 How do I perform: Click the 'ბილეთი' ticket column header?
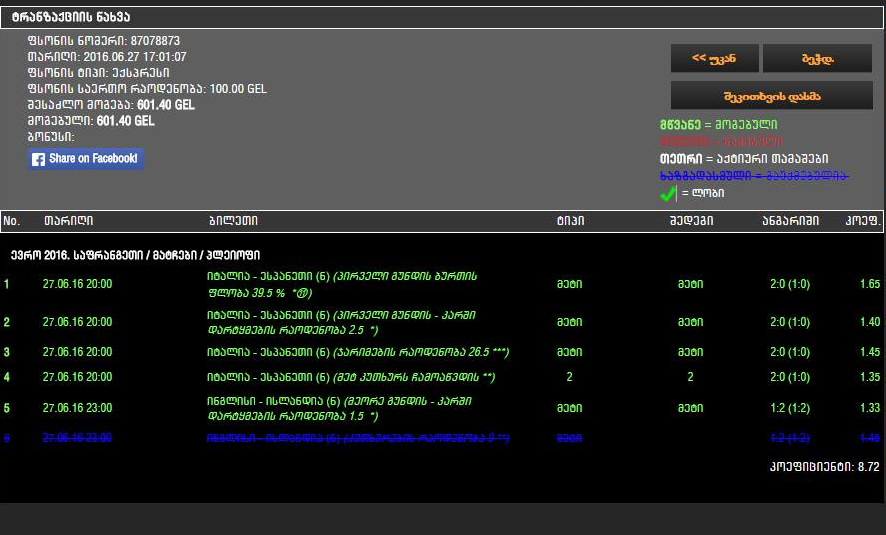coord(234,221)
